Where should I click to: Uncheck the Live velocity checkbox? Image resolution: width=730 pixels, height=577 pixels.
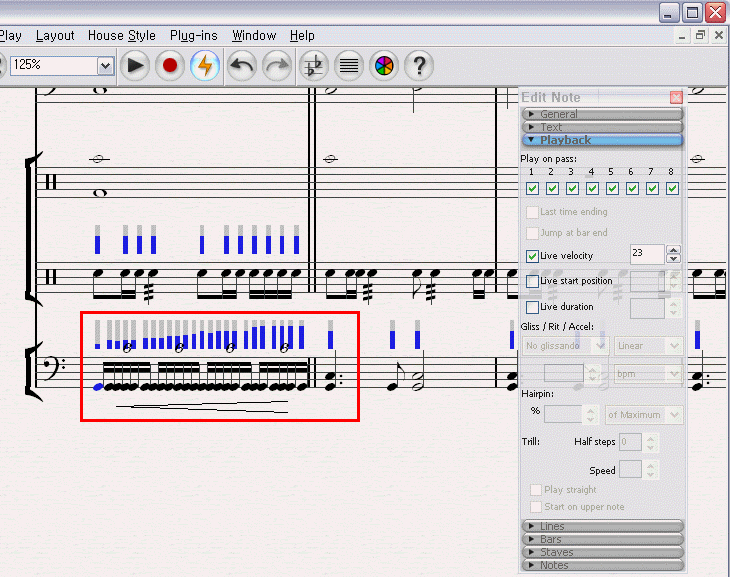pyautogui.click(x=532, y=256)
